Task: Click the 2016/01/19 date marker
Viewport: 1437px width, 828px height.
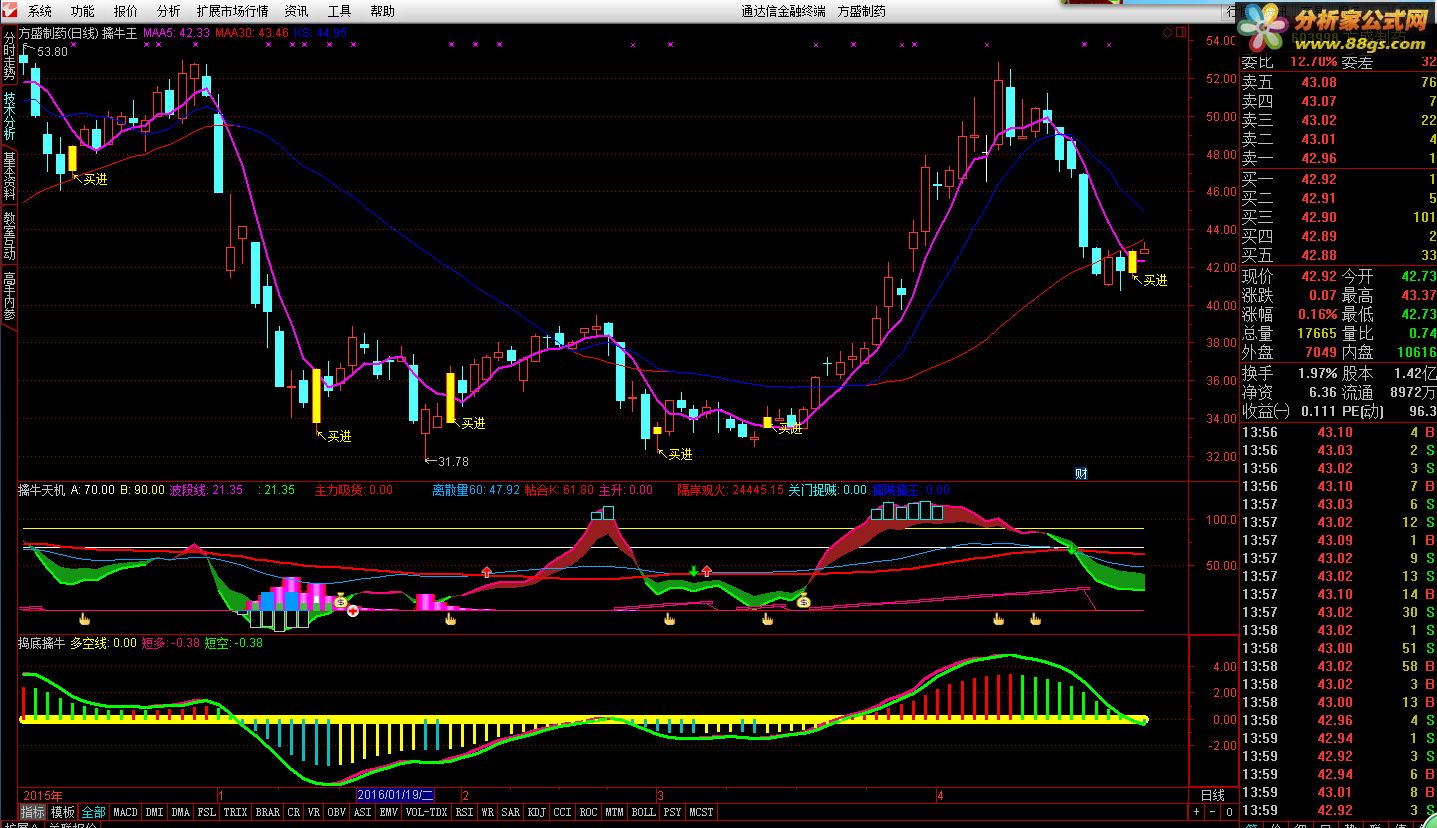Action: click(396, 796)
